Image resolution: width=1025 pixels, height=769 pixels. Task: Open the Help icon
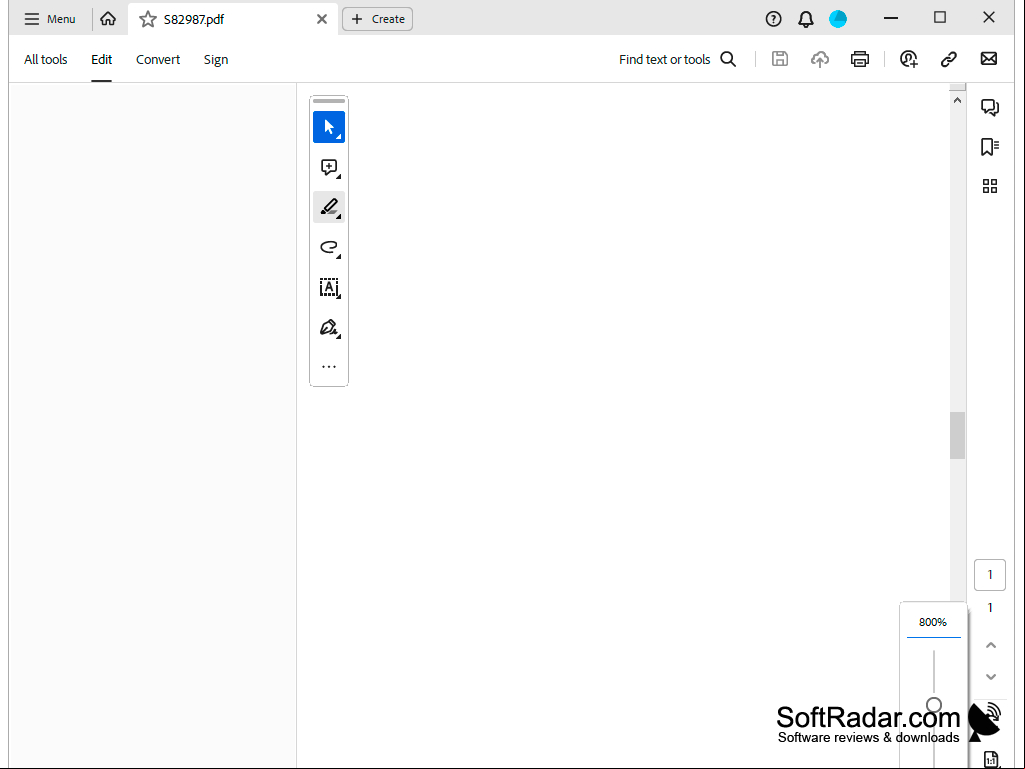pyautogui.click(x=773, y=19)
